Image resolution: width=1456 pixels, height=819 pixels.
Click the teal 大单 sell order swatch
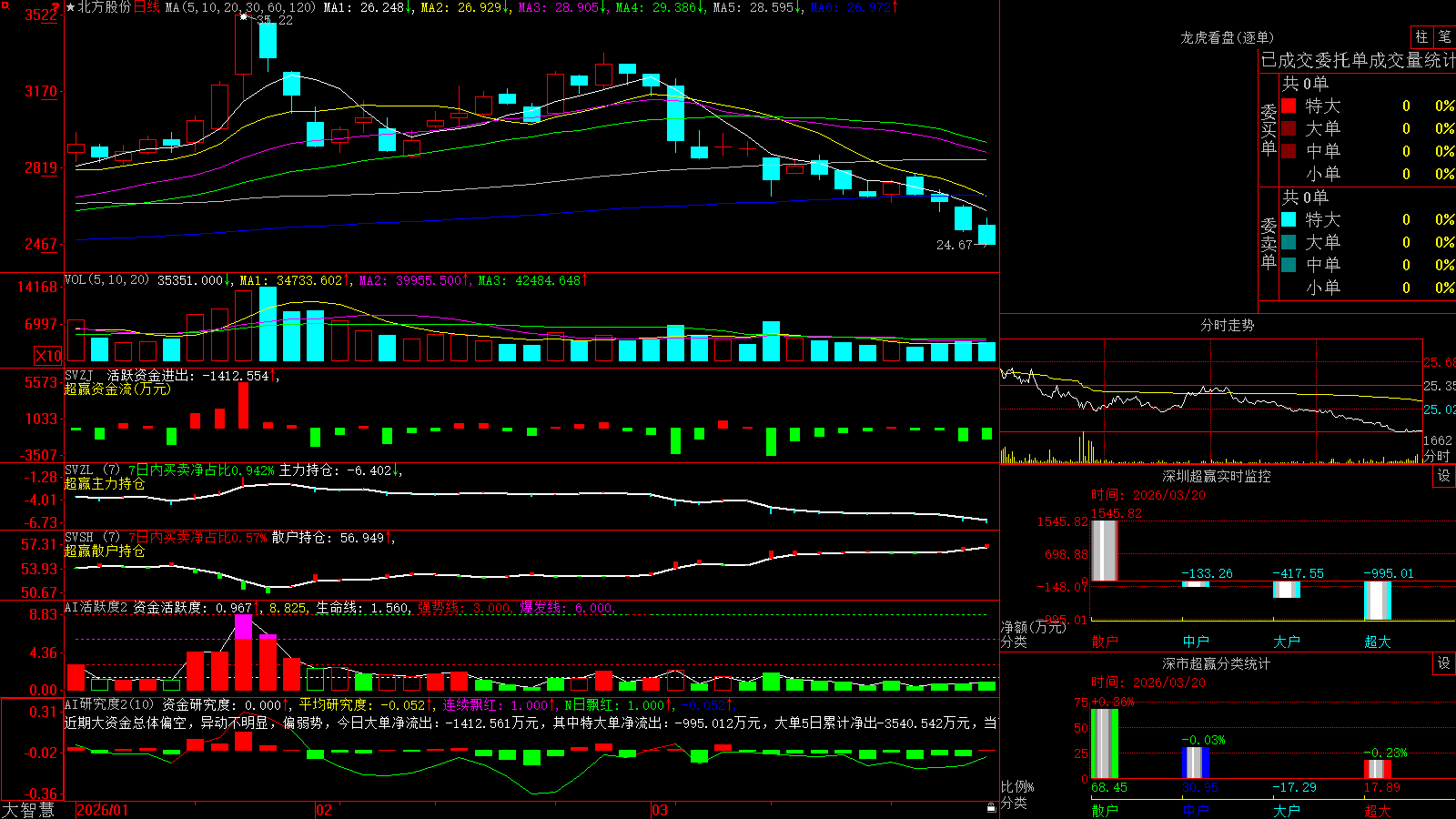pyautogui.click(x=1289, y=242)
